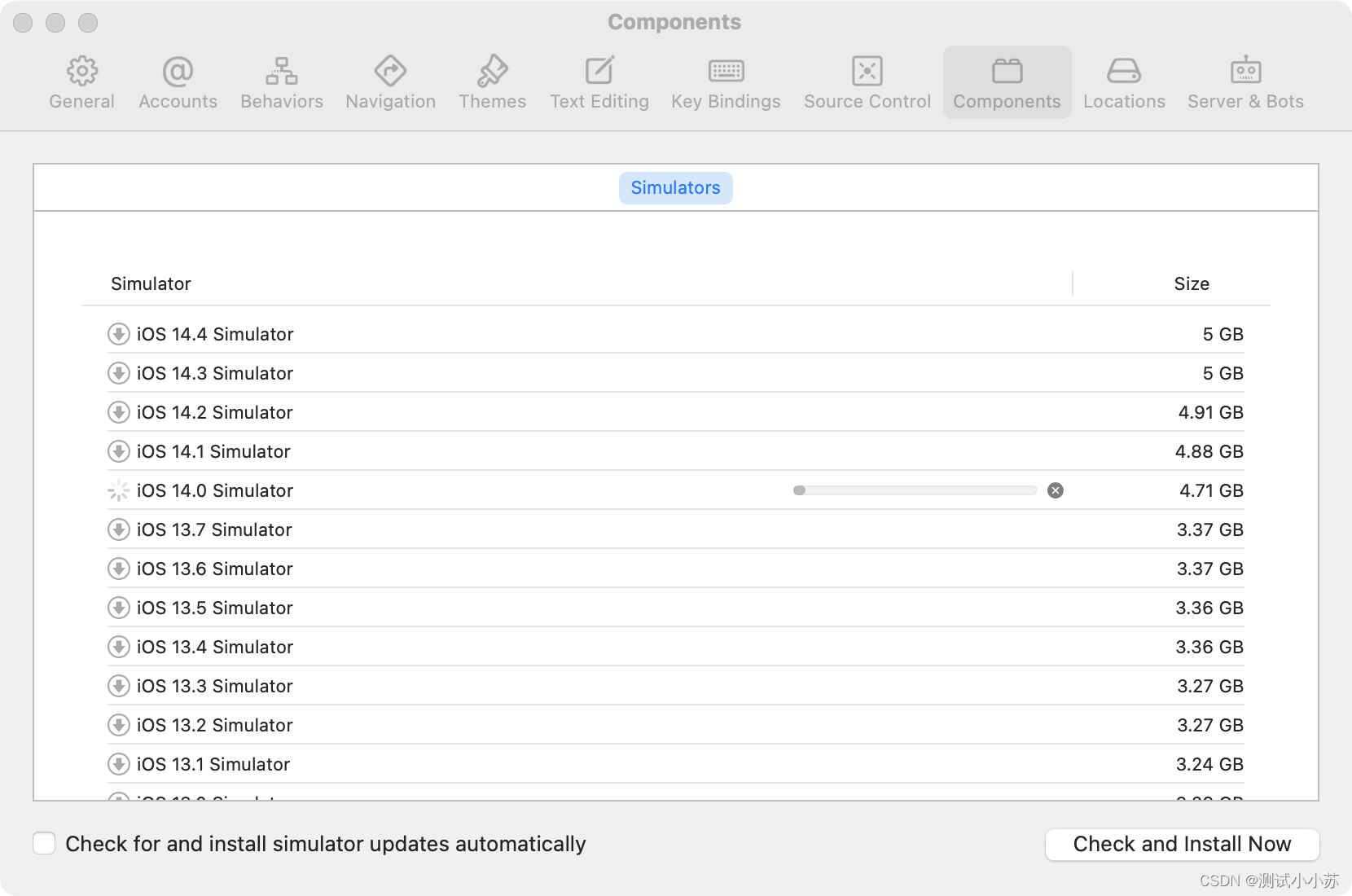This screenshot has height=896, width=1352.
Task: Select the iOS 14.2 Simulator row label
Action: point(215,412)
